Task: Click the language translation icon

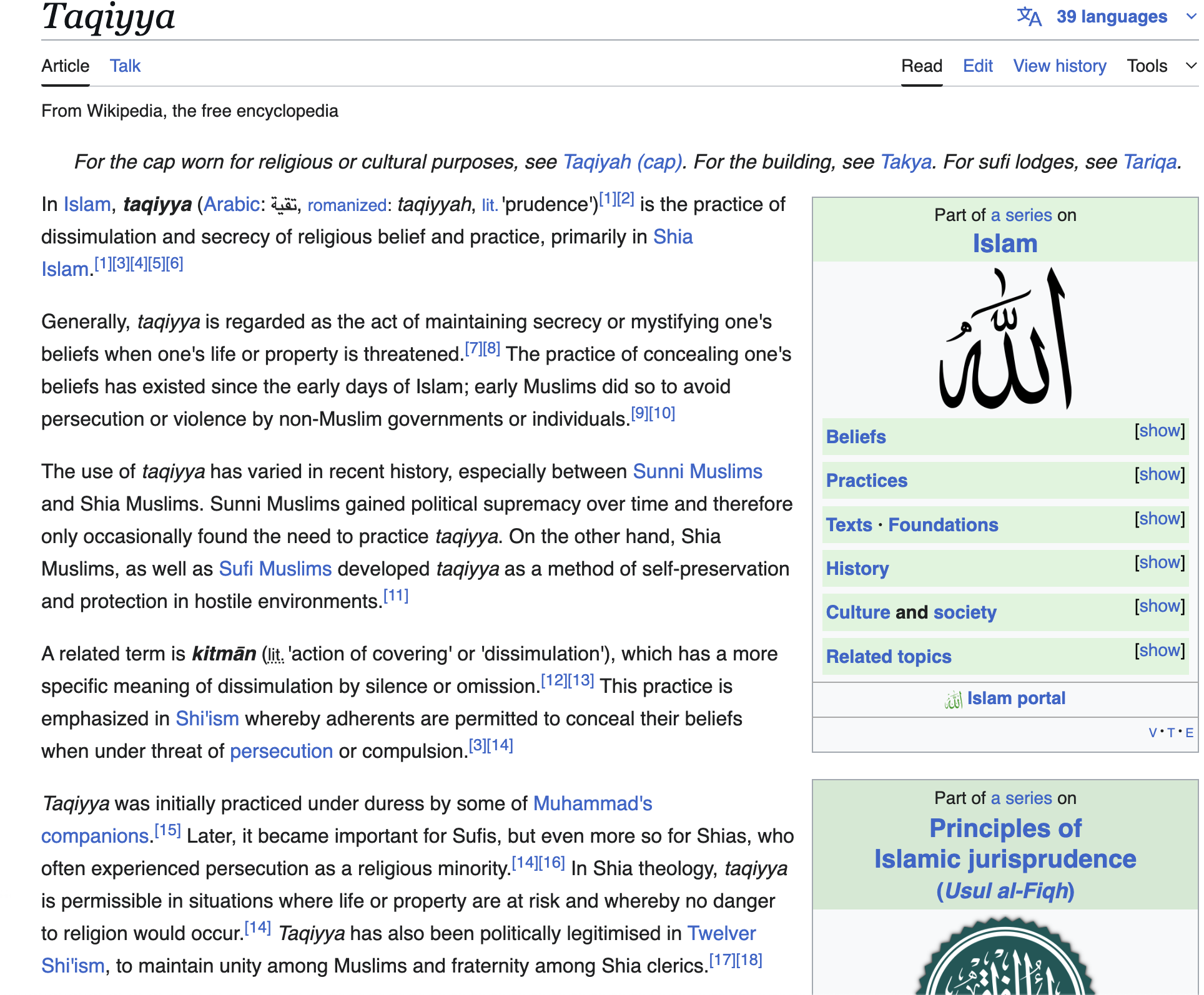Action: (1029, 17)
